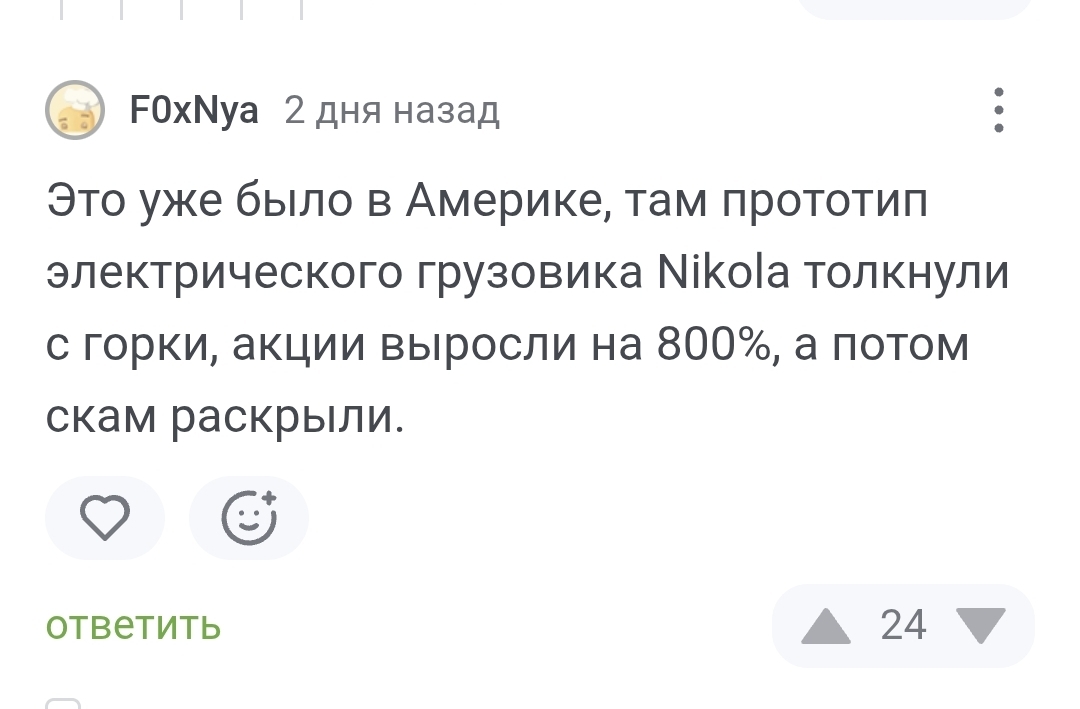This screenshot has height=709, width=1080.
Task: Click the partially visible element at bottom left
Action: click(63, 703)
